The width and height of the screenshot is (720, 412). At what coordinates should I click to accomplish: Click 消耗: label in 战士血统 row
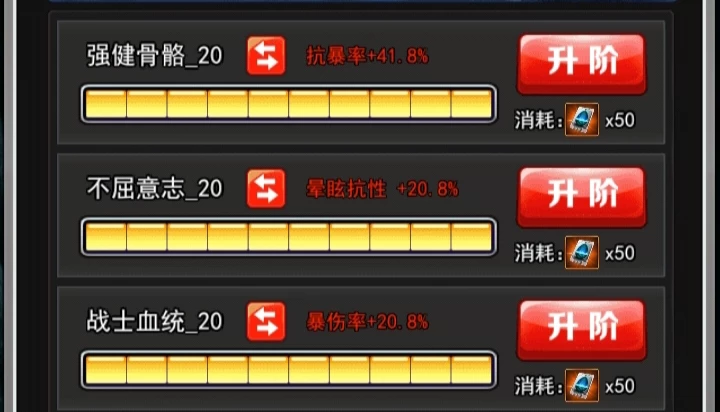538,386
